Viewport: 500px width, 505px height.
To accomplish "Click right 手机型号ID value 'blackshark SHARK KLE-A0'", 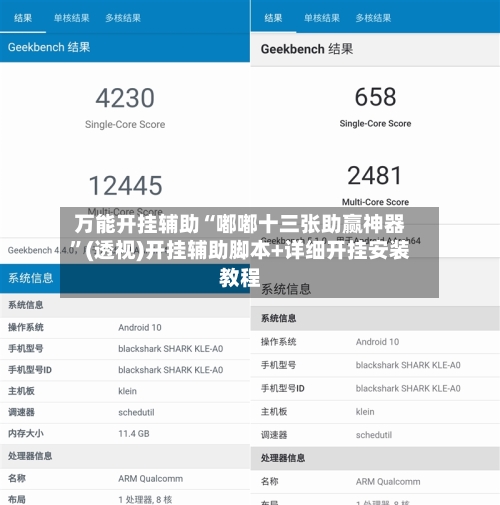I will [408, 388].
